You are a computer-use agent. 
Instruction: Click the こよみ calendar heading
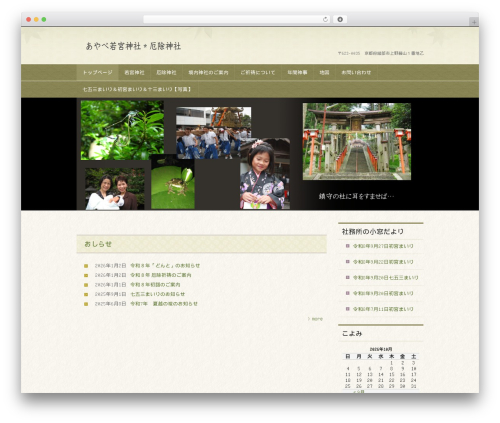[352, 333]
